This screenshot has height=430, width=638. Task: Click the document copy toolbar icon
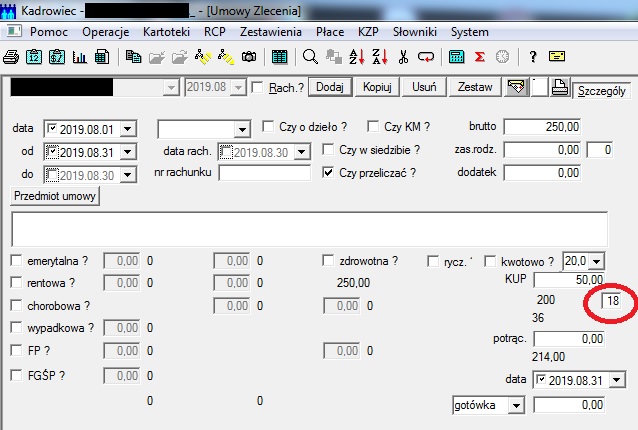[133, 57]
